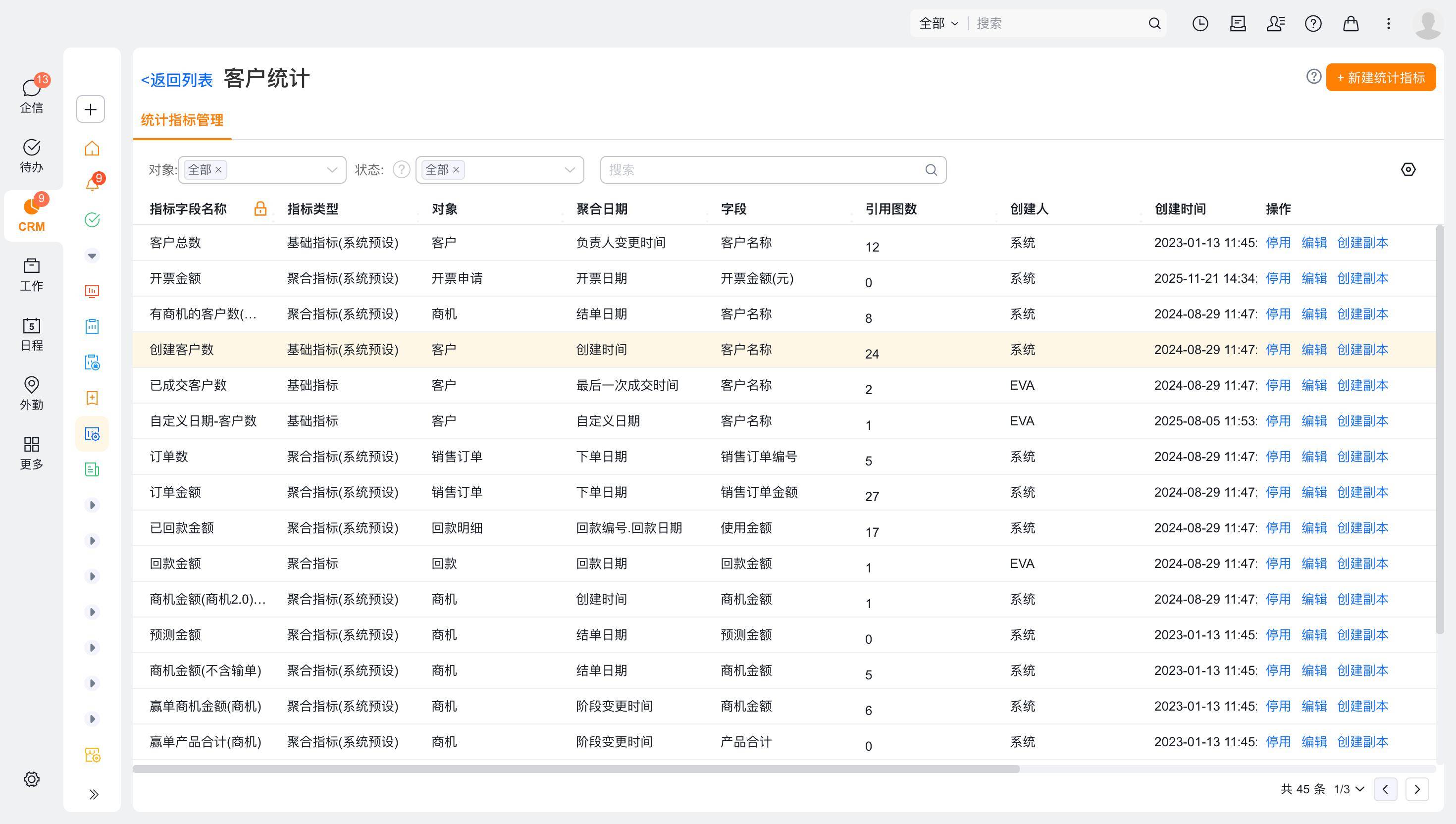Click the vertical table scrollbar
Screen dimensions: 1456x824
click(x=1440, y=429)
